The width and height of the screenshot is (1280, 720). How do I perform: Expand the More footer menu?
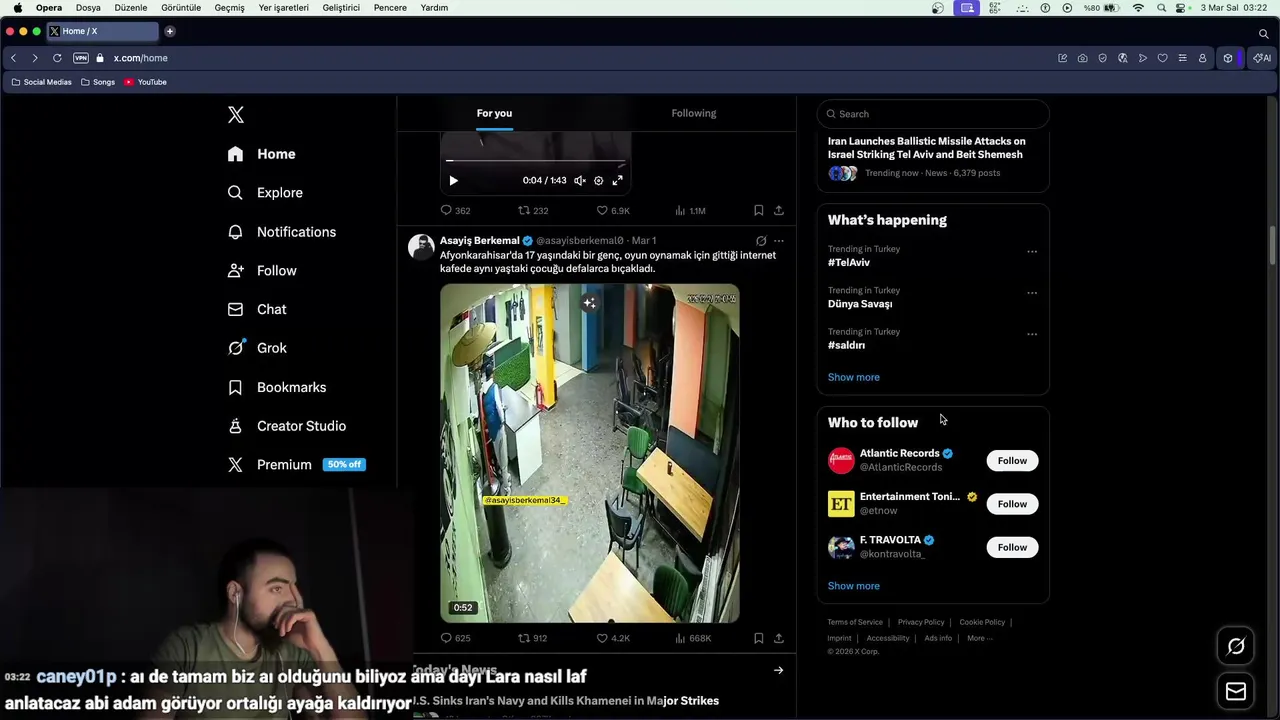978,638
